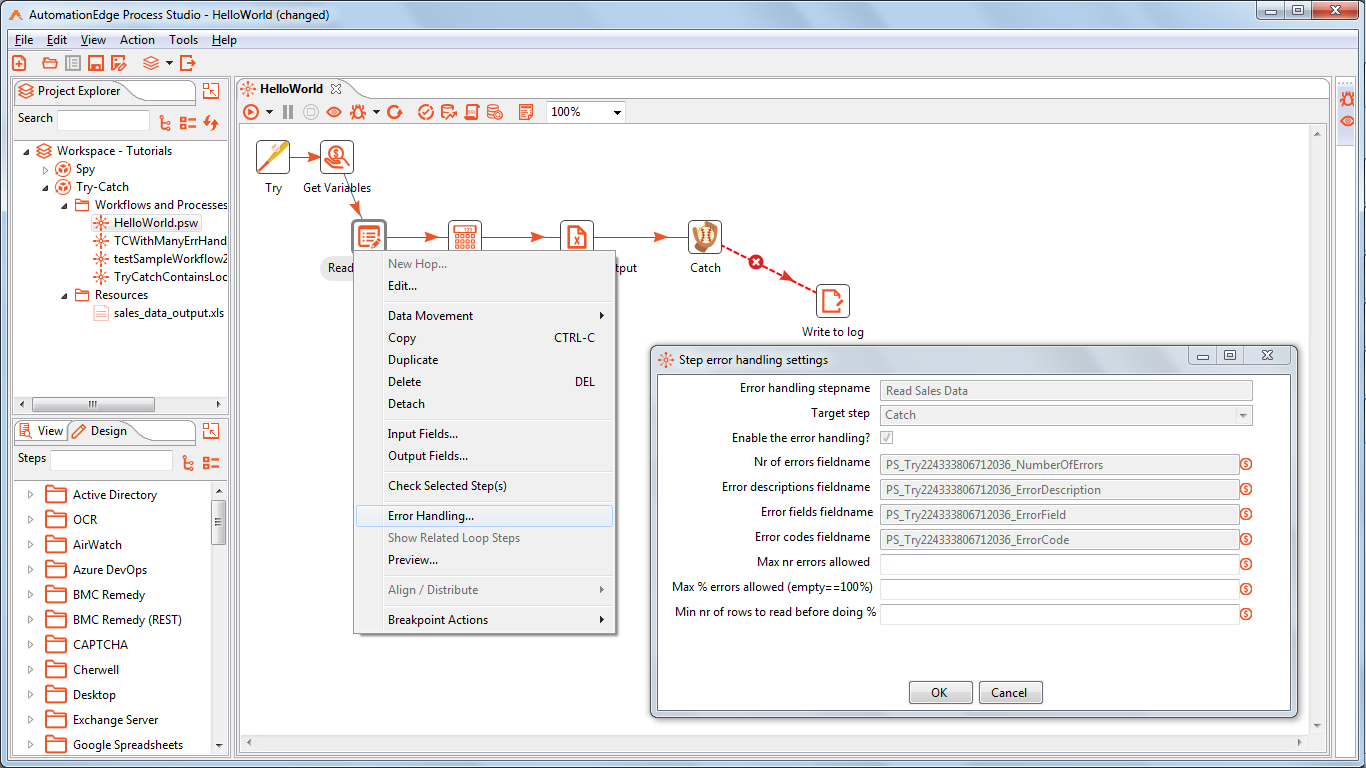Collapse the Workflows and Processes folder

click(64, 205)
